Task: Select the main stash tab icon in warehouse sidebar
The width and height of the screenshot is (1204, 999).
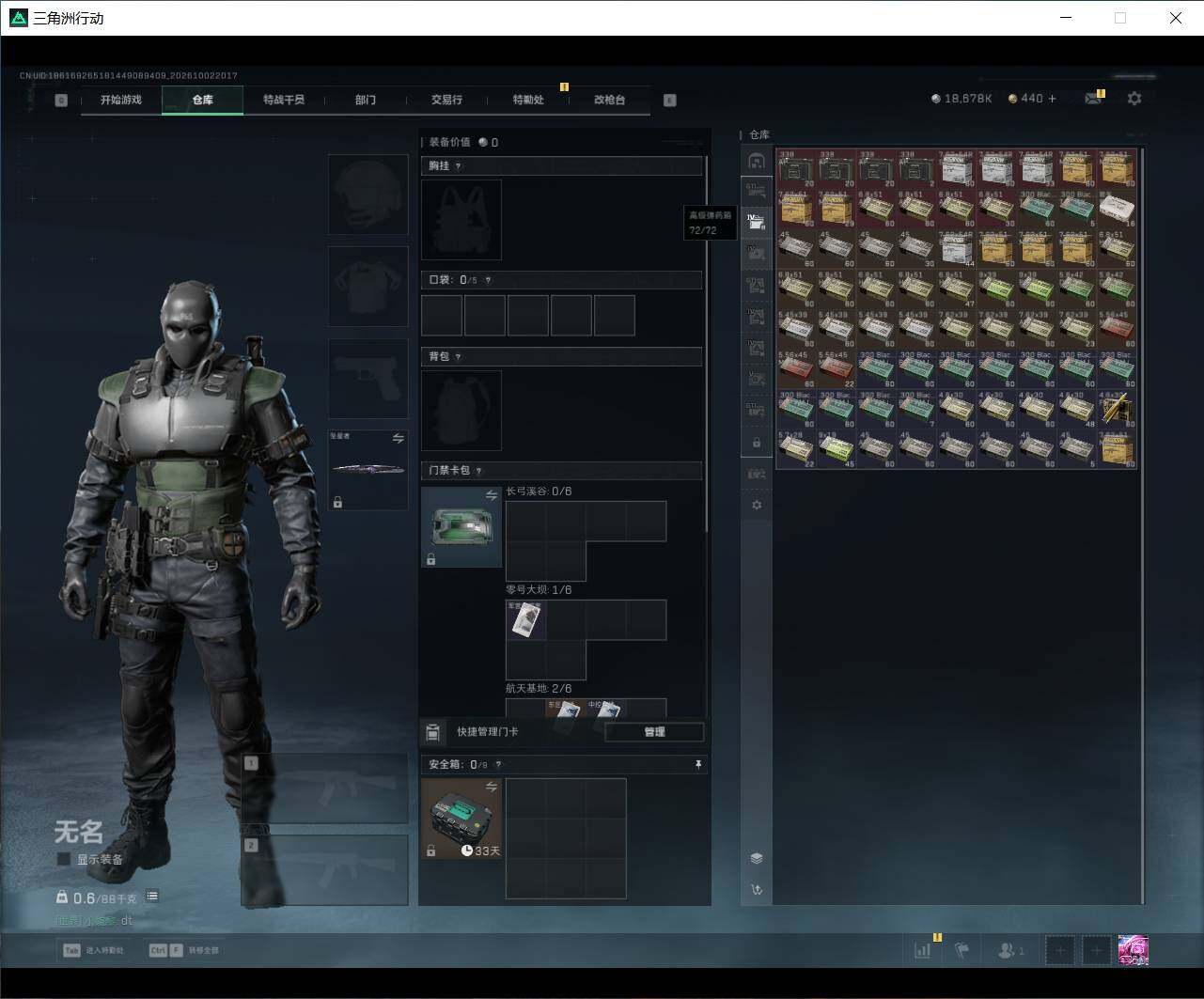Action: point(757,161)
